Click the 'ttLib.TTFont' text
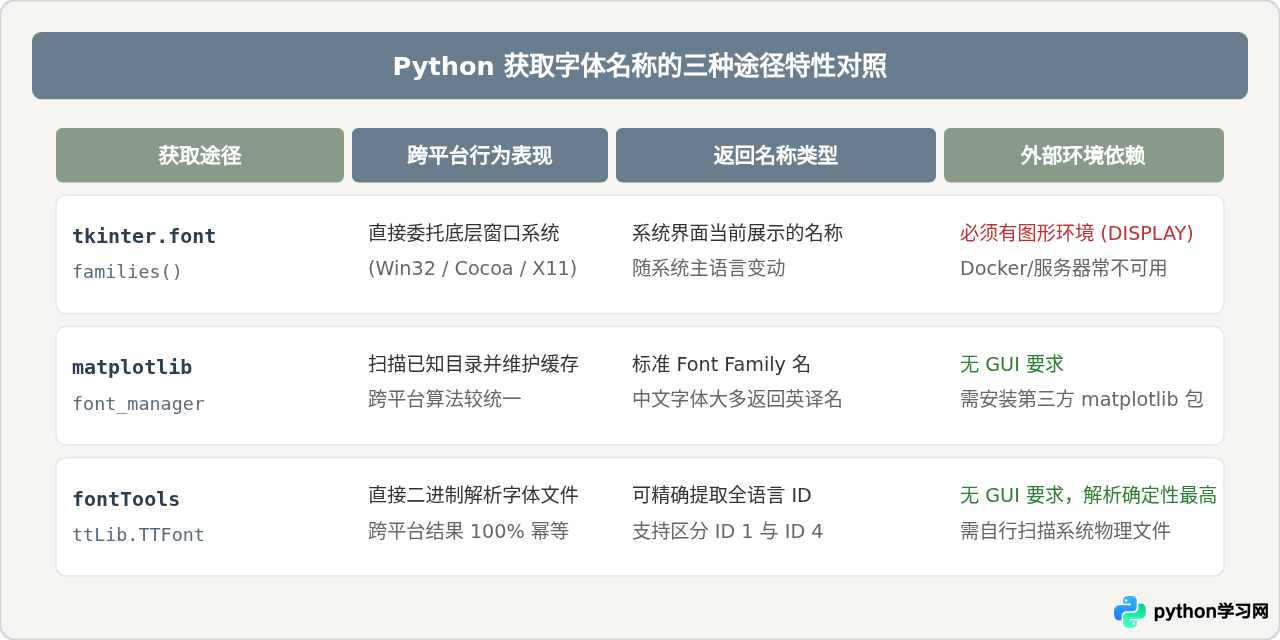This screenshot has height=640, width=1280. (138, 534)
